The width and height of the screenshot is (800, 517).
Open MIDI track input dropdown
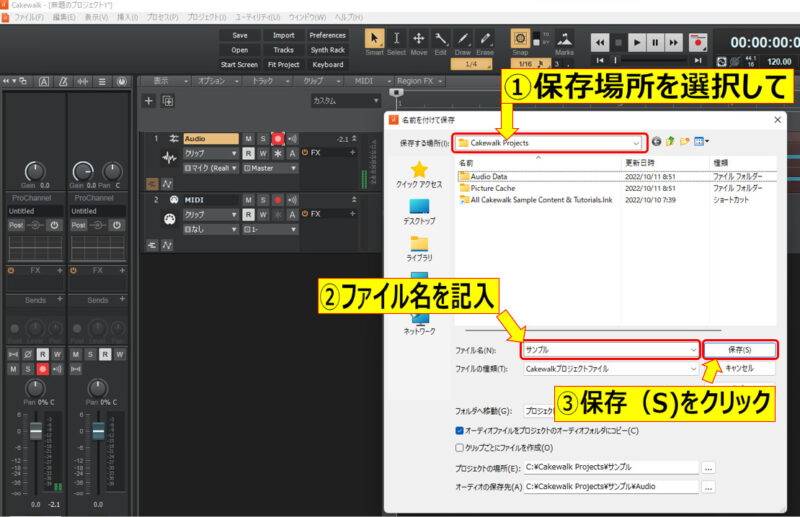tap(210, 230)
